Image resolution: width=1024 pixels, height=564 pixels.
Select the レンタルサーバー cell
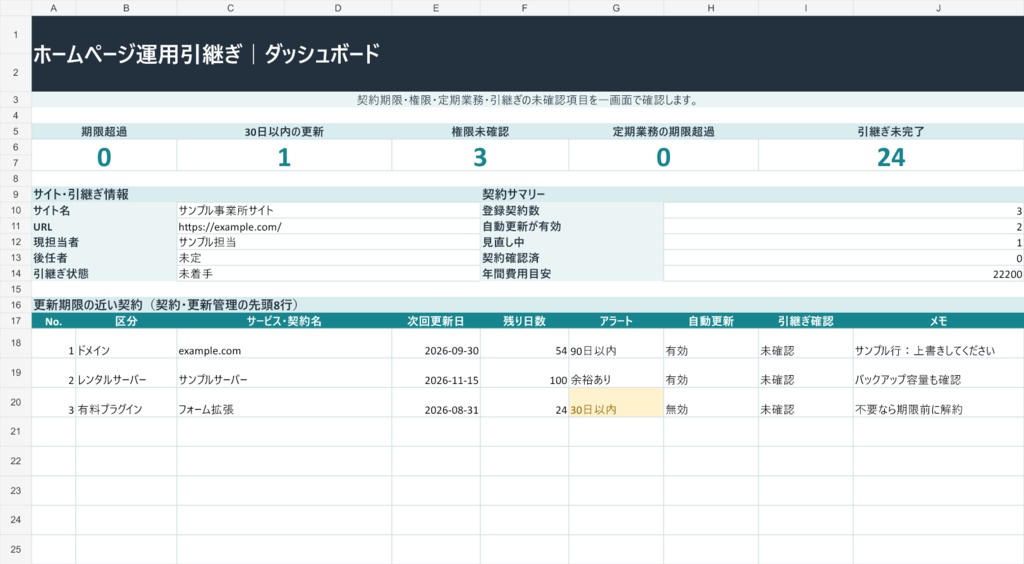pyautogui.click(x=126, y=373)
